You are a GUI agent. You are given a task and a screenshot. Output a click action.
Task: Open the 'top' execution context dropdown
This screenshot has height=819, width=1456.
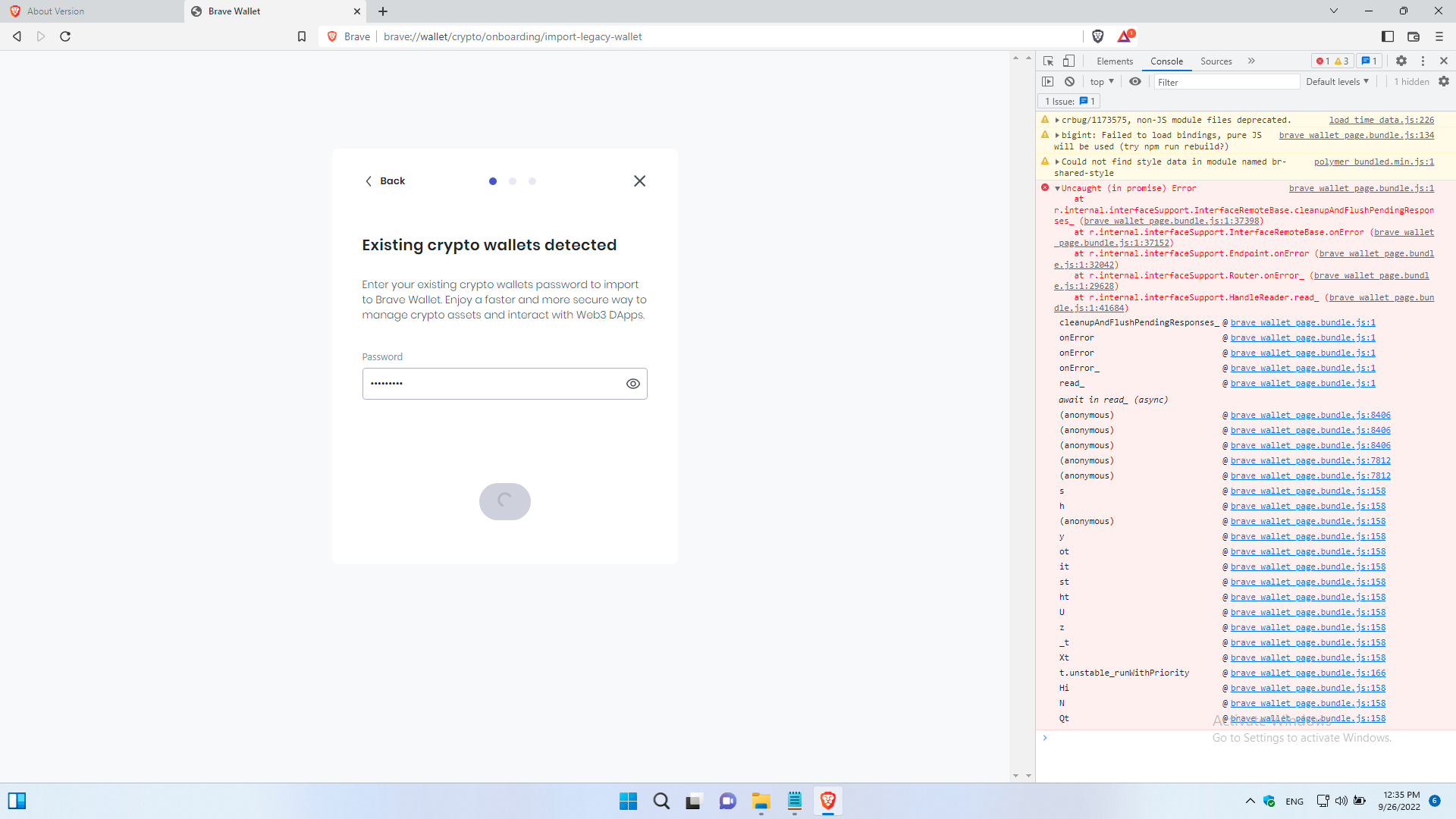pos(1101,81)
